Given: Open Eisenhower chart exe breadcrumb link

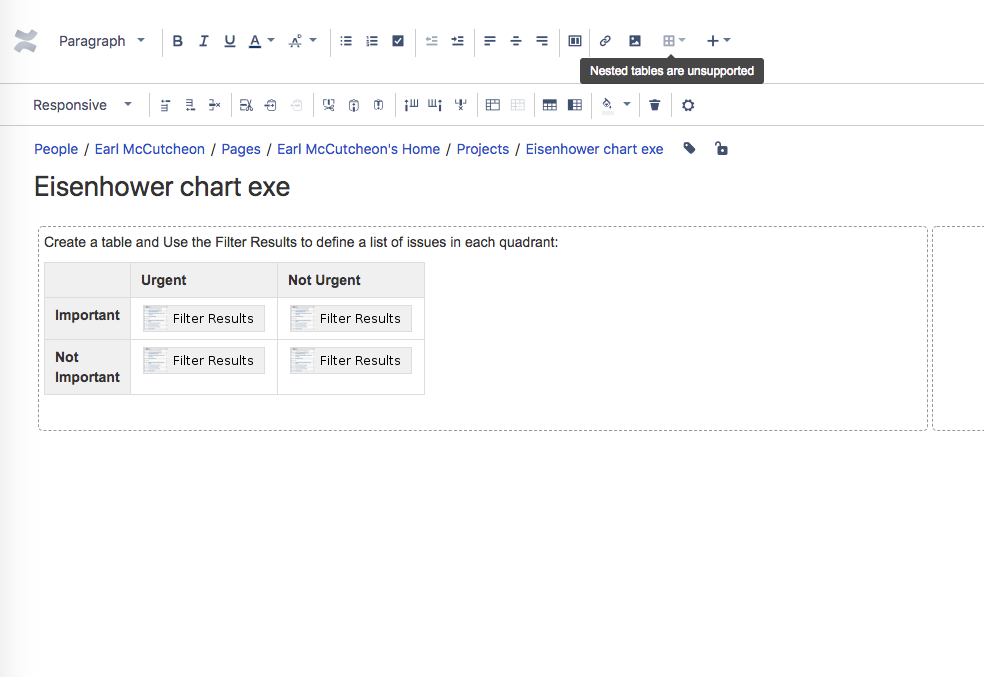Looking at the screenshot, I should click(594, 149).
